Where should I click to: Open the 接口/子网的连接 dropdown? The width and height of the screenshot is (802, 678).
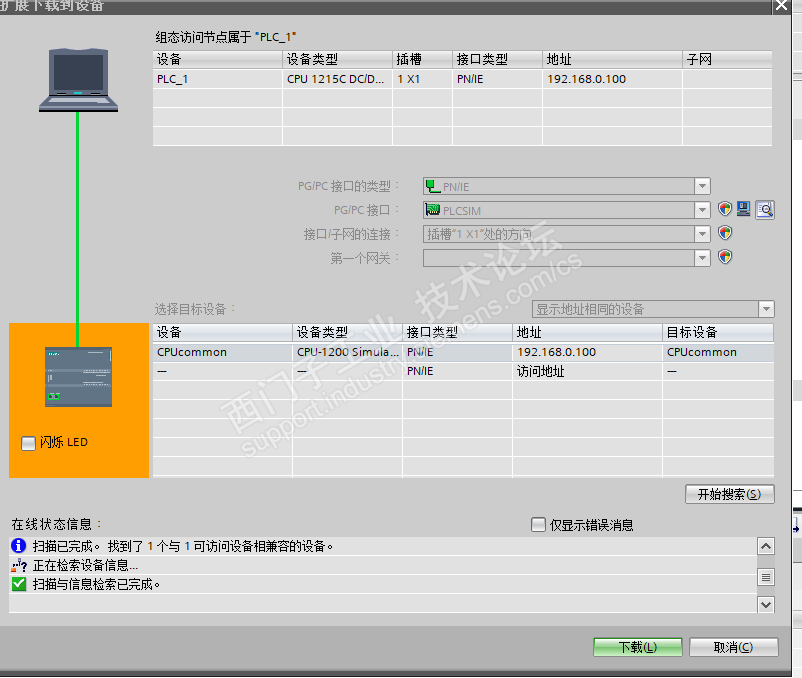(x=702, y=234)
